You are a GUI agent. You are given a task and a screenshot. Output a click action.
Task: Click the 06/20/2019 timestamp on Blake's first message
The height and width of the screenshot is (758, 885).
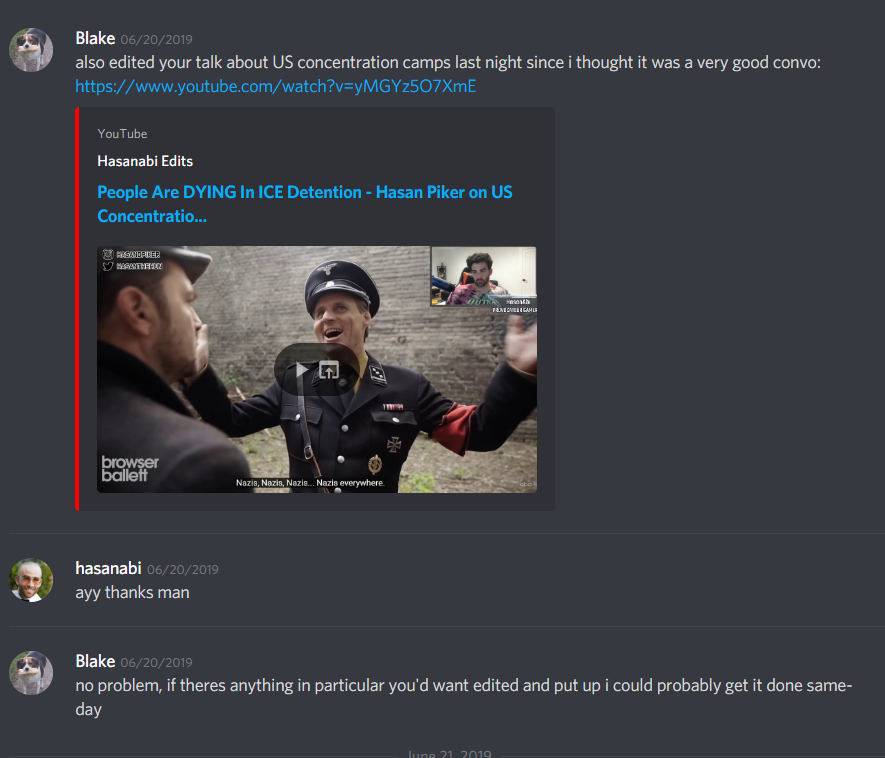tap(156, 40)
